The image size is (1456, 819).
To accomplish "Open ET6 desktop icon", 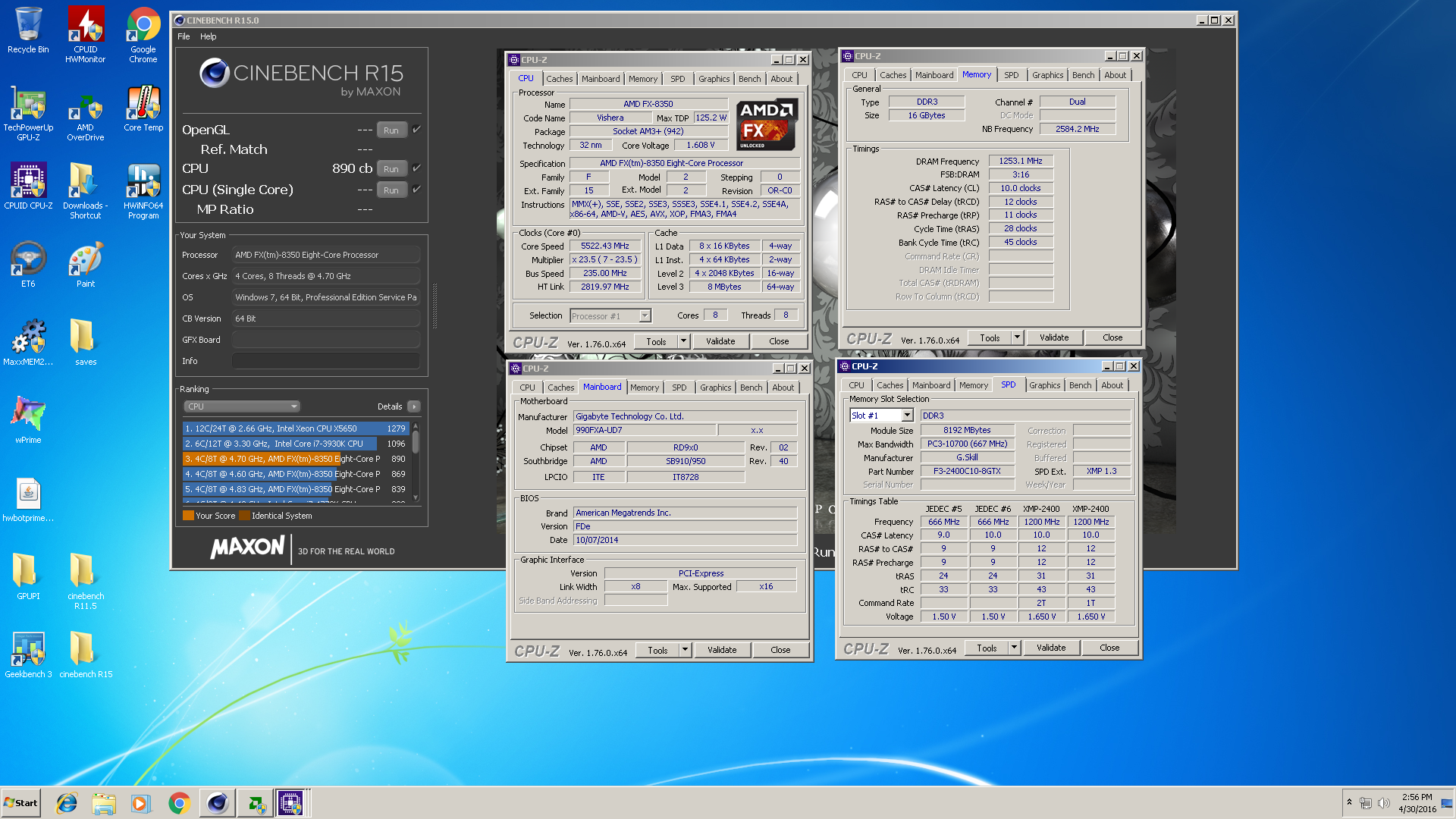I will (28, 264).
